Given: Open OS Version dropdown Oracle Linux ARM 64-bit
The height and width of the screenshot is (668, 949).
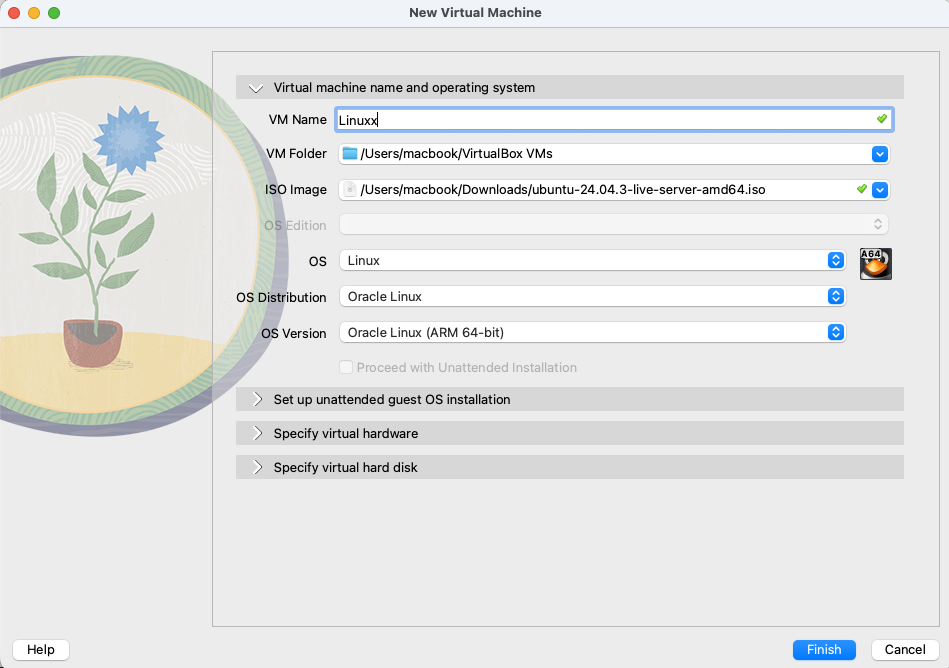Looking at the screenshot, I should click(593, 332).
